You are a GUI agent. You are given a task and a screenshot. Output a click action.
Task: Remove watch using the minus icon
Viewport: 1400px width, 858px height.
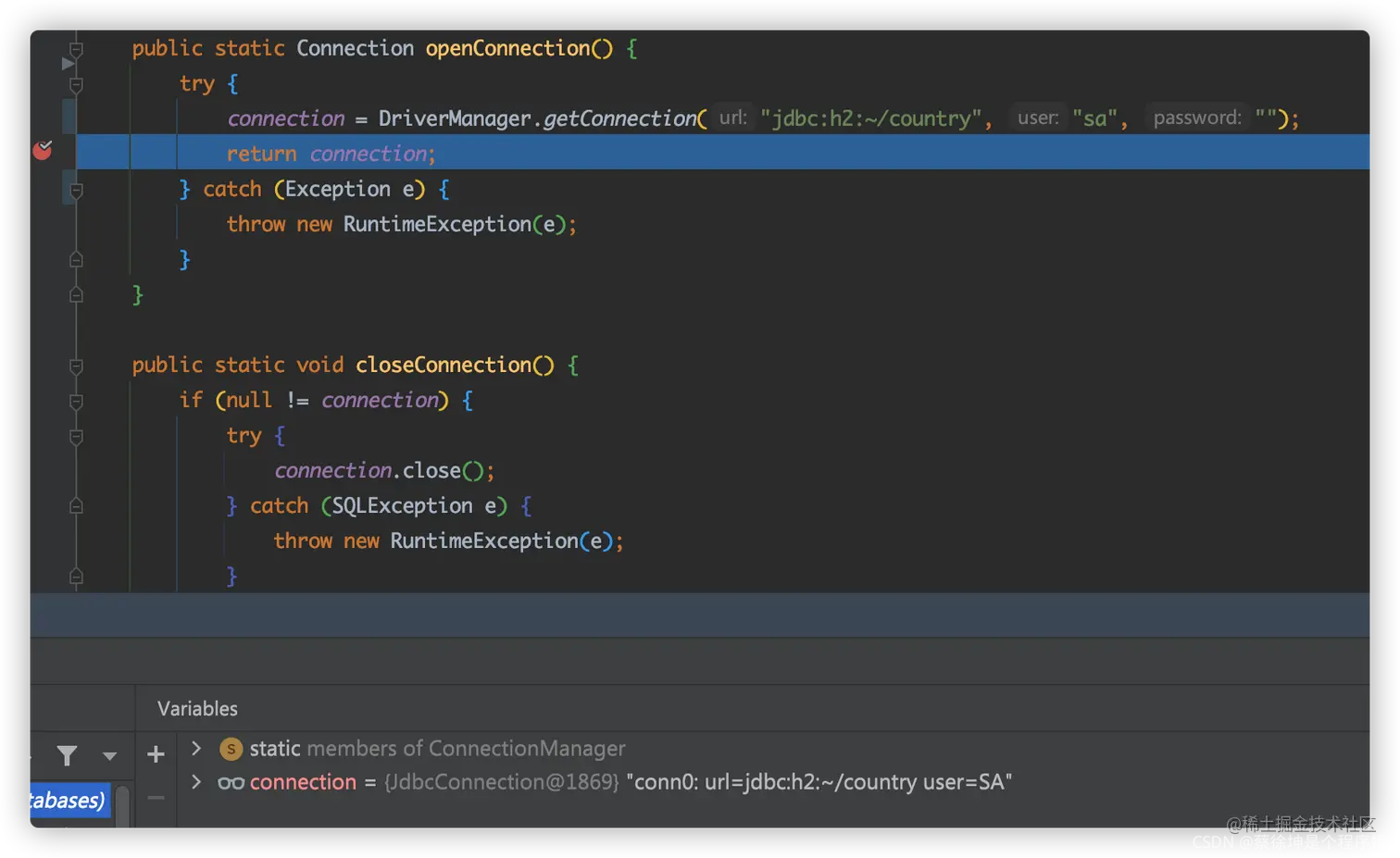(x=156, y=797)
